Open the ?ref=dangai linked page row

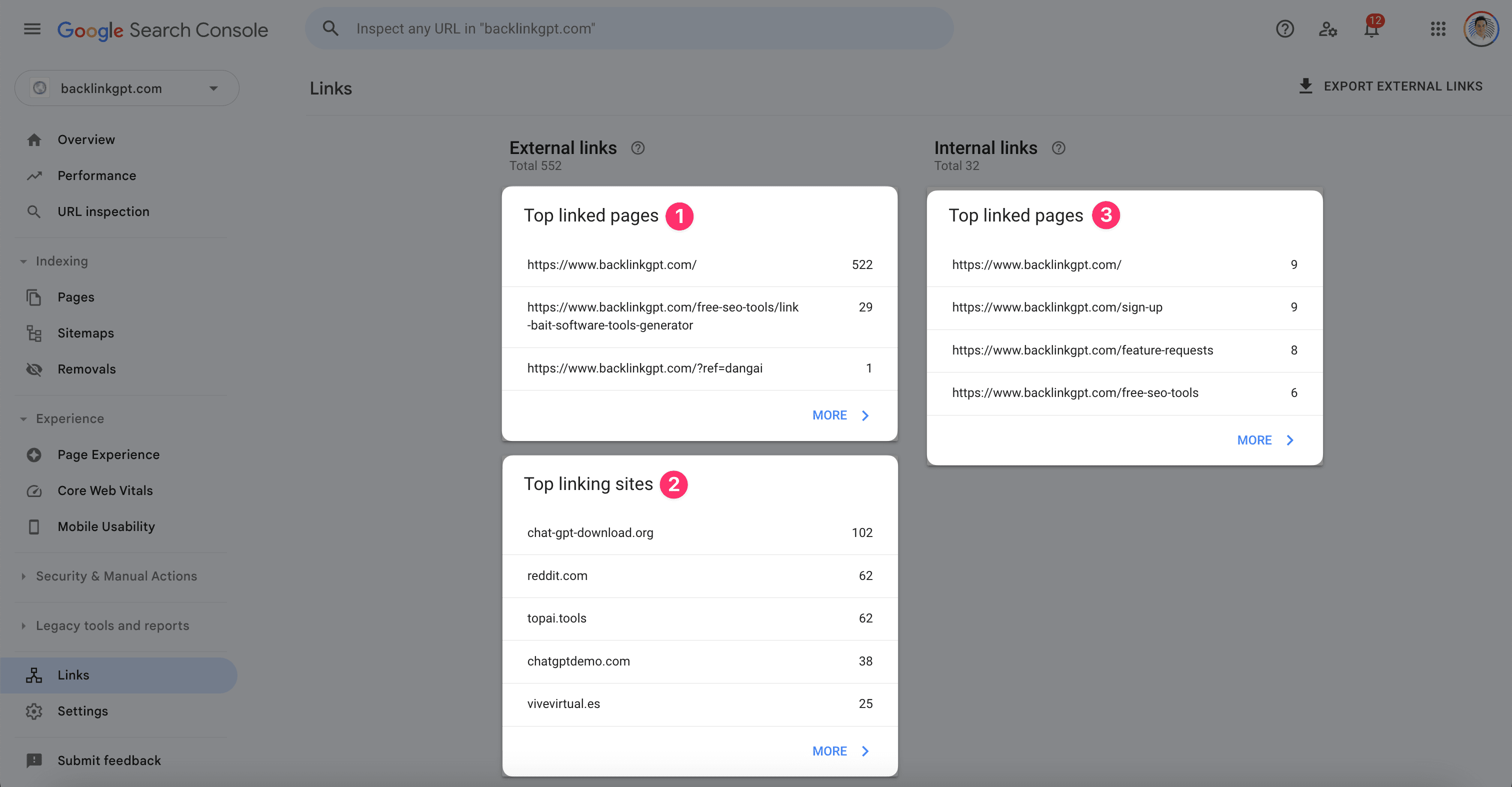(x=699, y=368)
